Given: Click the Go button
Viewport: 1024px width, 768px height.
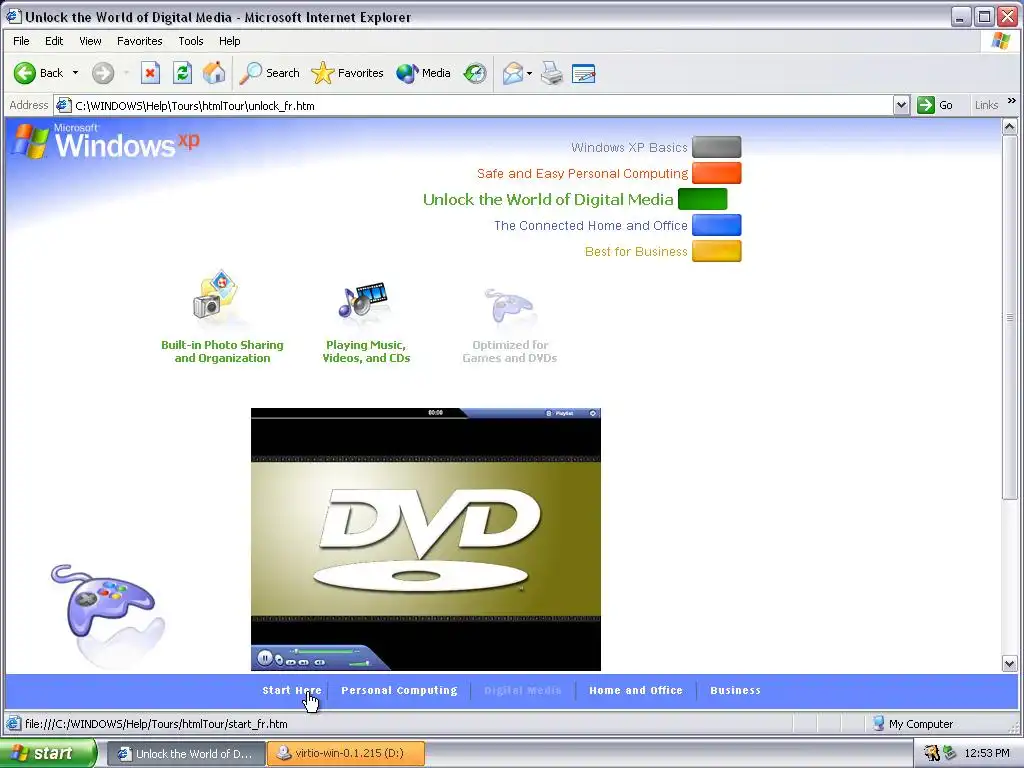Looking at the screenshot, I should [x=935, y=105].
